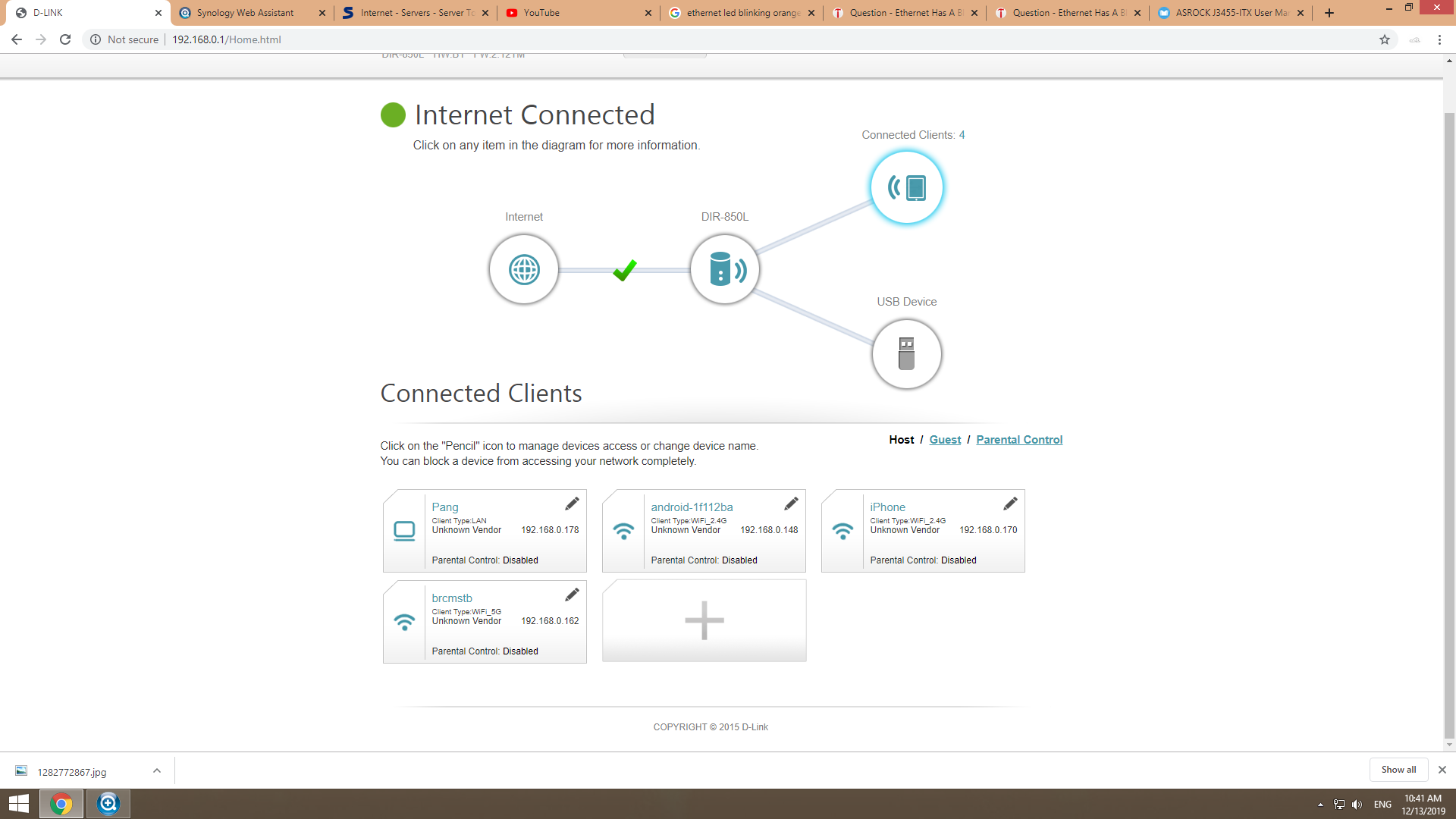This screenshot has height=819, width=1456.
Task: Switch to the ASROCK J3455-ITX User Manual tab
Action: 1232,13
